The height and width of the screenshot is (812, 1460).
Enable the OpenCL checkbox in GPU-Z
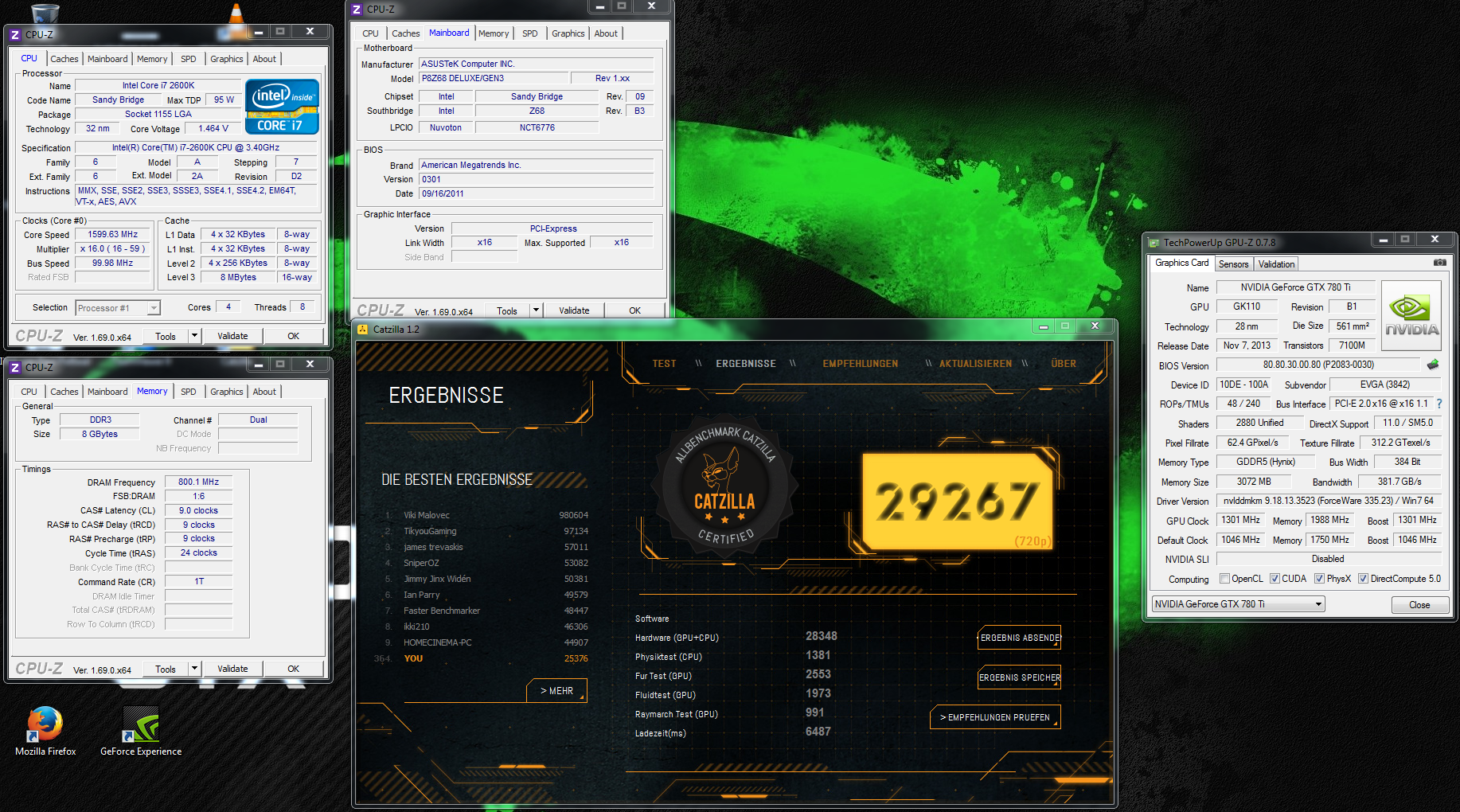1224,579
